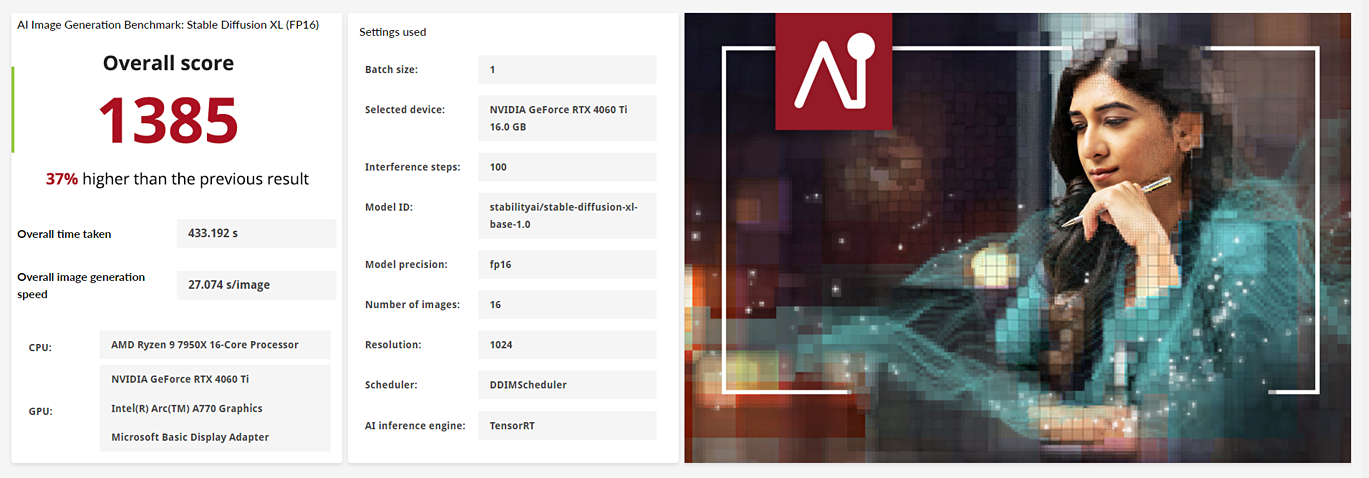Image resolution: width=1369 pixels, height=478 pixels.
Task: Click the Intel Arc A770 Graphics GPU entry
Action: point(215,408)
